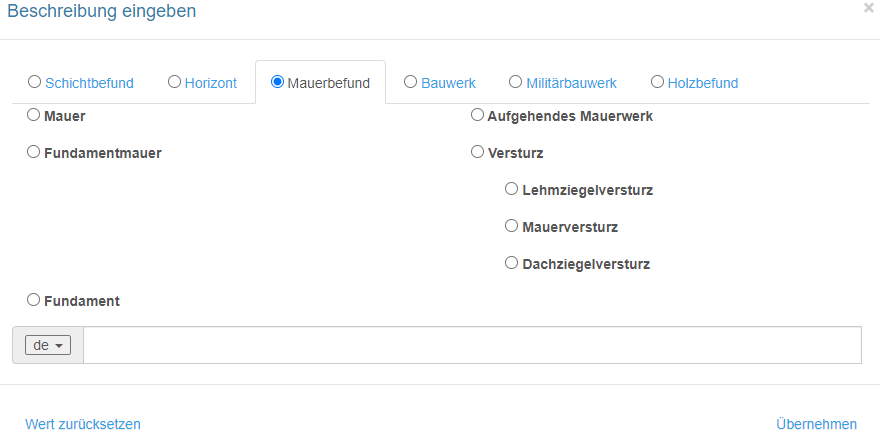The image size is (880, 446).
Task: Toggle the Holzbefund tab radio circle
Action: tap(657, 82)
